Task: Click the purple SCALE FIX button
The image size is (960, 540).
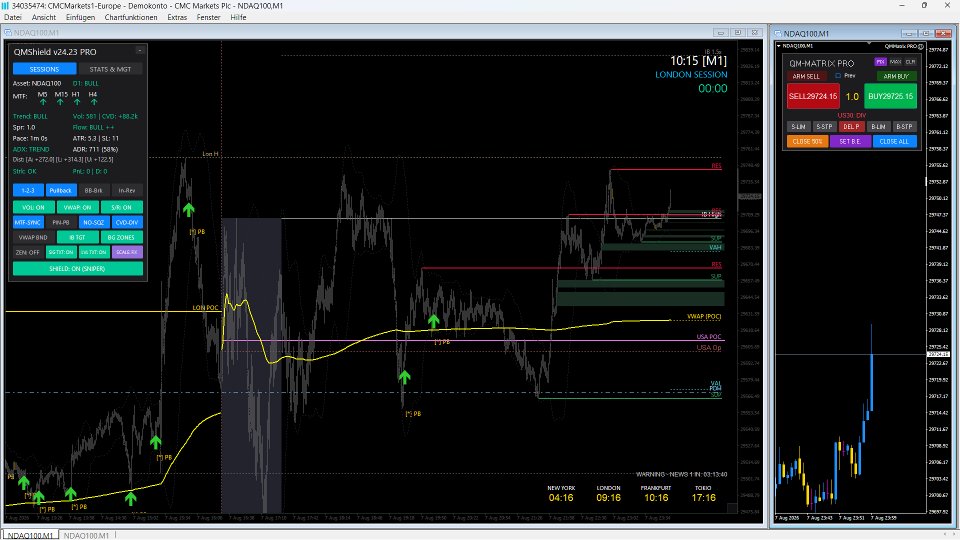Action: pyautogui.click(x=127, y=252)
